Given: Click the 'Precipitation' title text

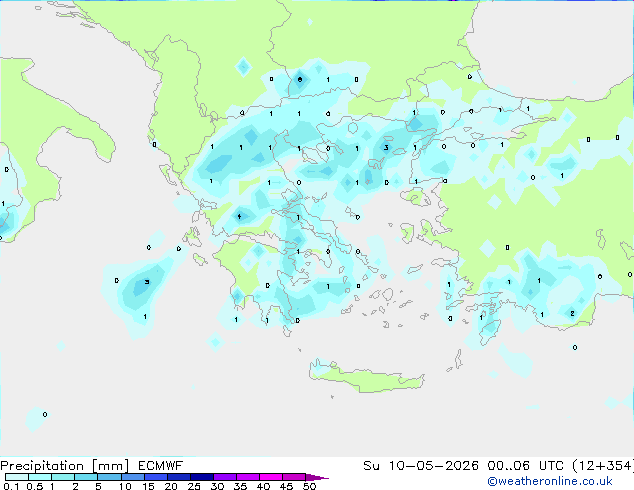Looking at the screenshot, I should pyautogui.click(x=42, y=466).
